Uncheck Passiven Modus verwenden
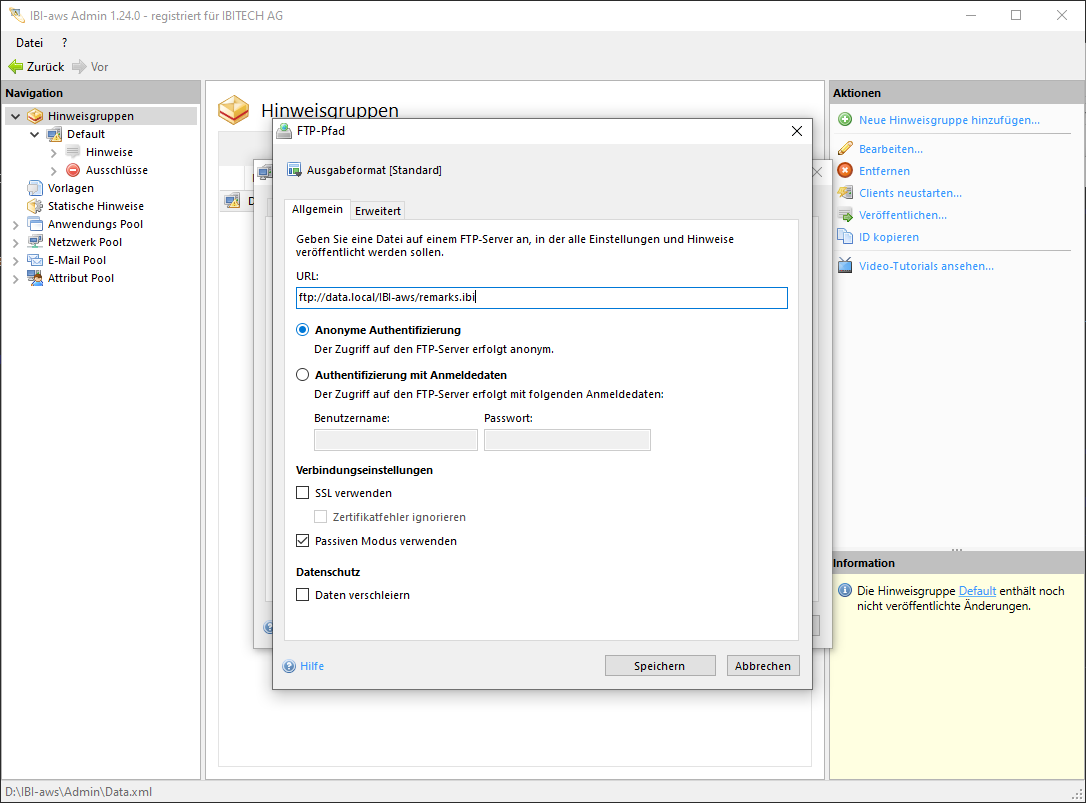Screen dimensions: 1086x803 click(x=303, y=541)
